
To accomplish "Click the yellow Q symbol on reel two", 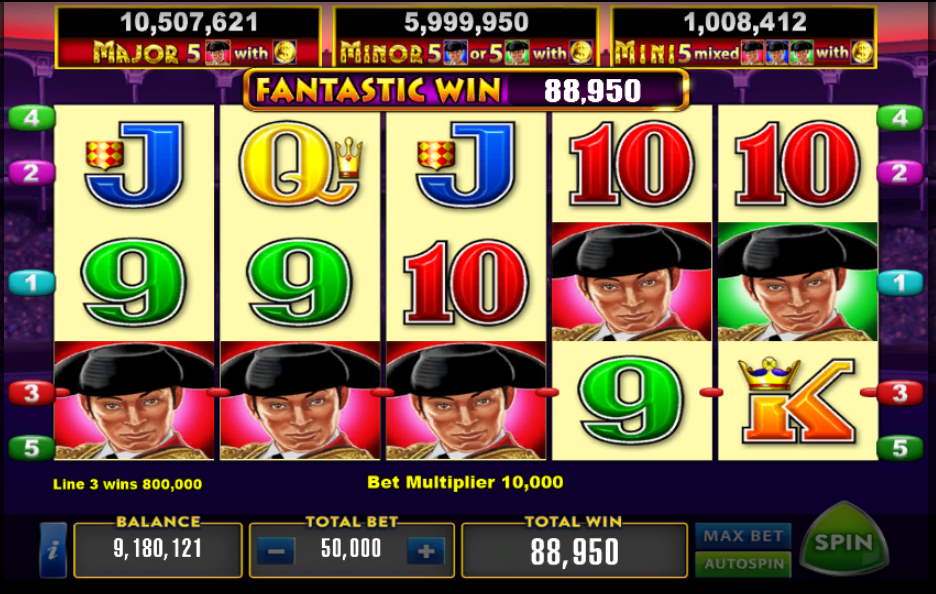I will tap(300, 164).
